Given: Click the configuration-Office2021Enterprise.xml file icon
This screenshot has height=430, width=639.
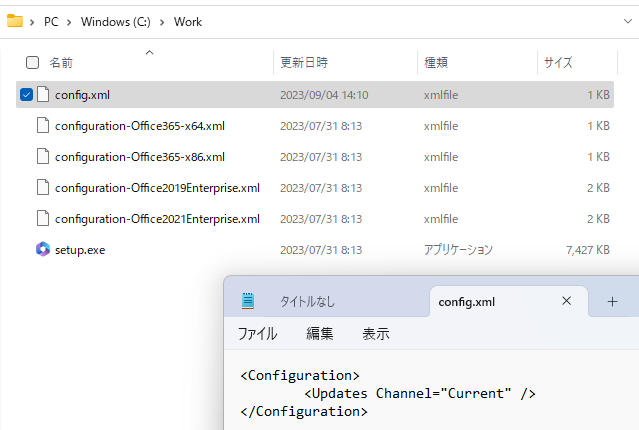Looking at the screenshot, I should click(x=43, y=218).
